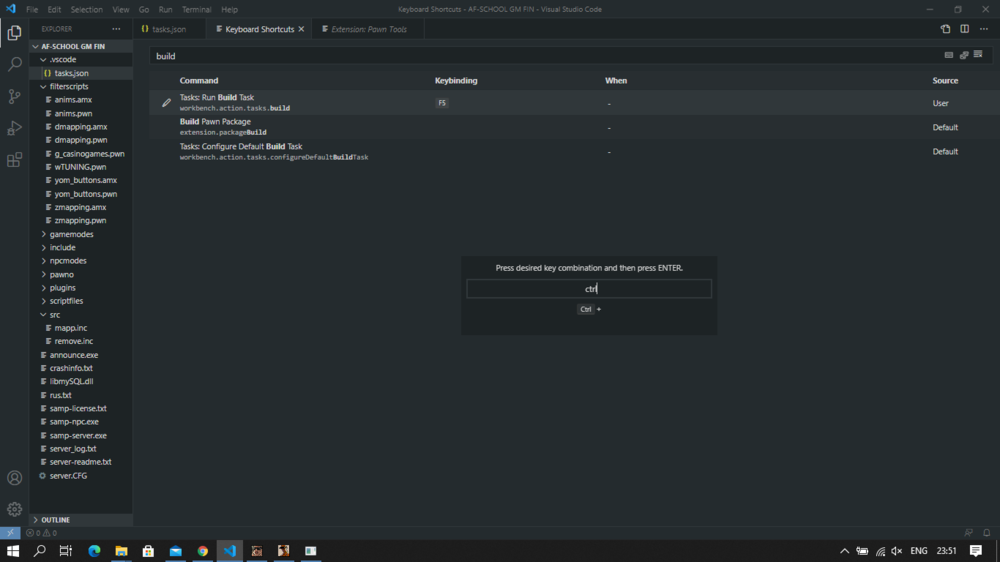Collapse the src folder
This screenshot has width=1000, height=562.
[80, 314]
